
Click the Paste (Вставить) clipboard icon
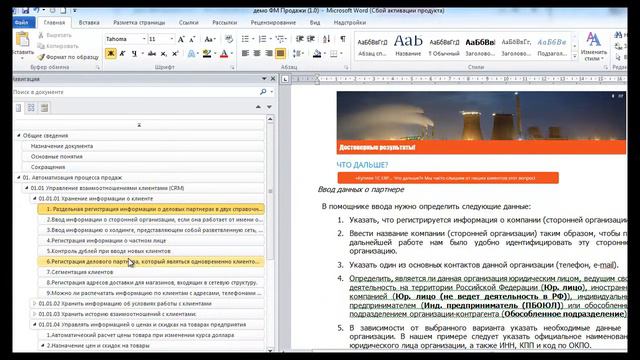[23, 40]
